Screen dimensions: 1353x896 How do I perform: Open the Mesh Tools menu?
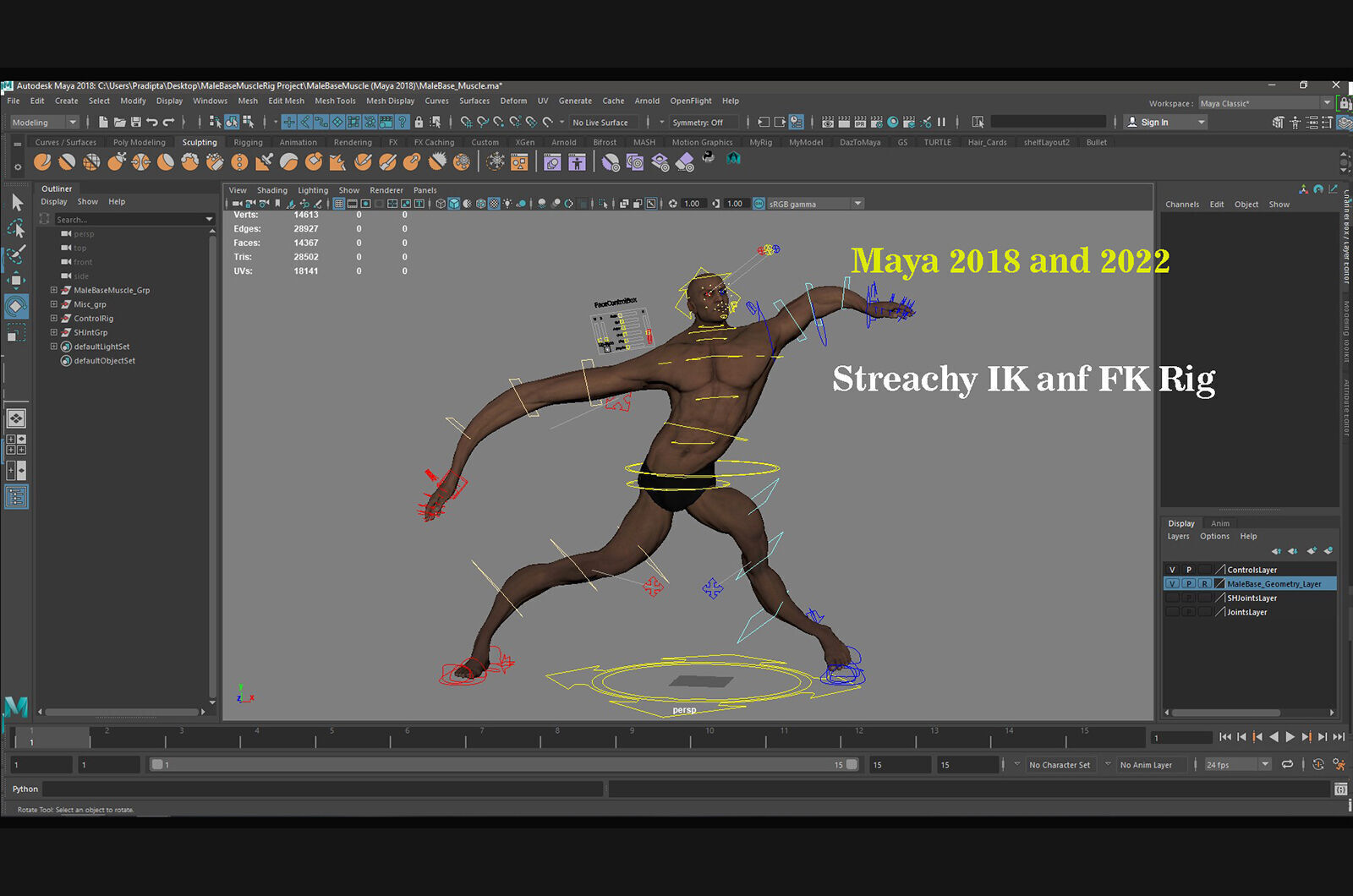pos(335,101)
